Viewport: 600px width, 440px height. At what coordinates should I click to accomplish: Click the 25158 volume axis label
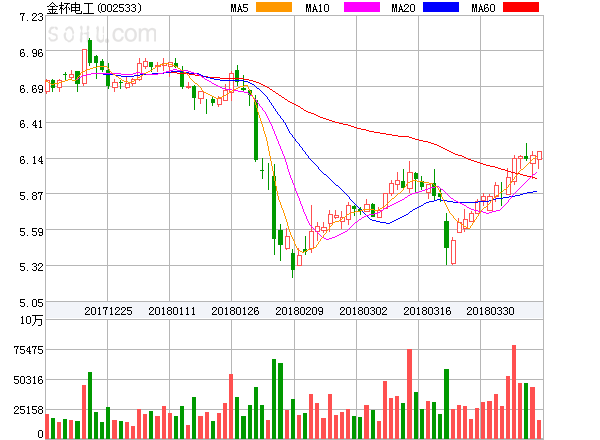(29, 410)
